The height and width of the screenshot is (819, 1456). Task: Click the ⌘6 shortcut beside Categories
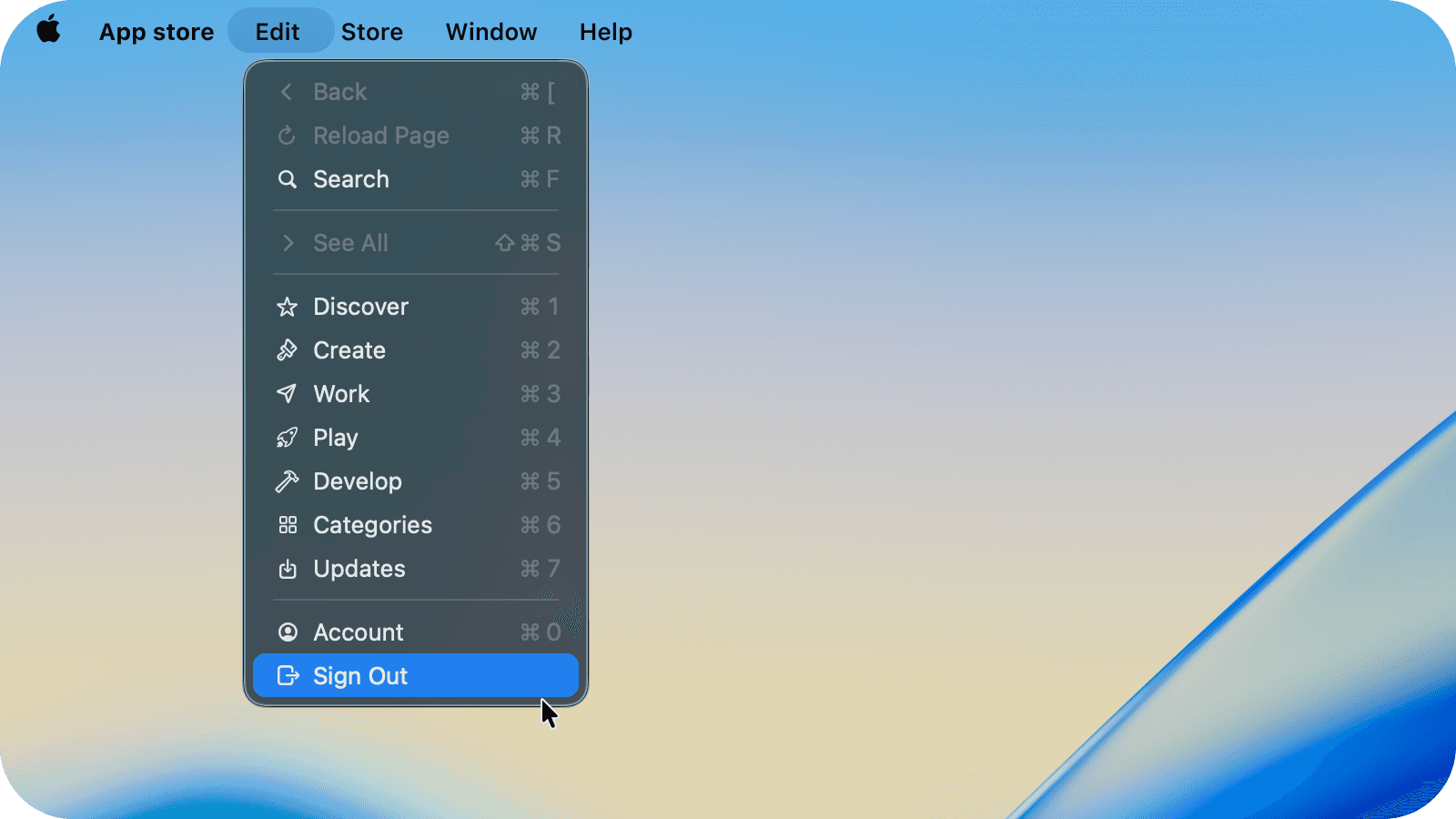(540, 525)
